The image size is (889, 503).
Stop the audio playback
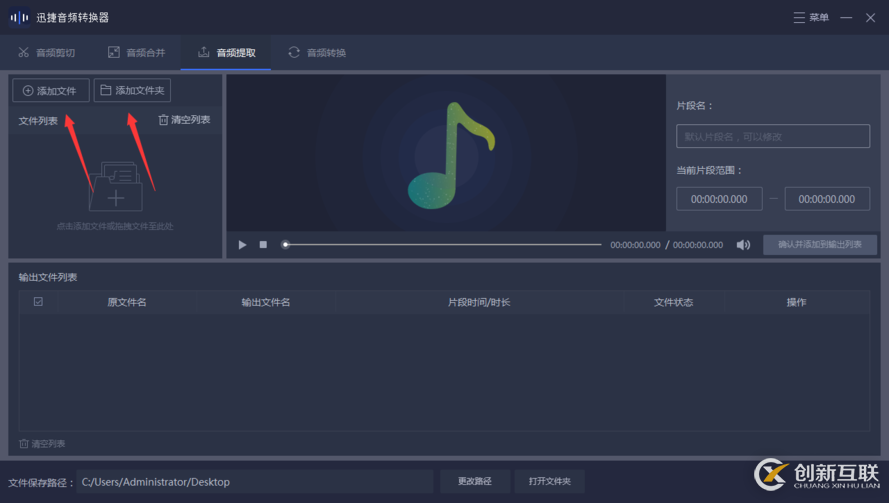pos(263,244)
